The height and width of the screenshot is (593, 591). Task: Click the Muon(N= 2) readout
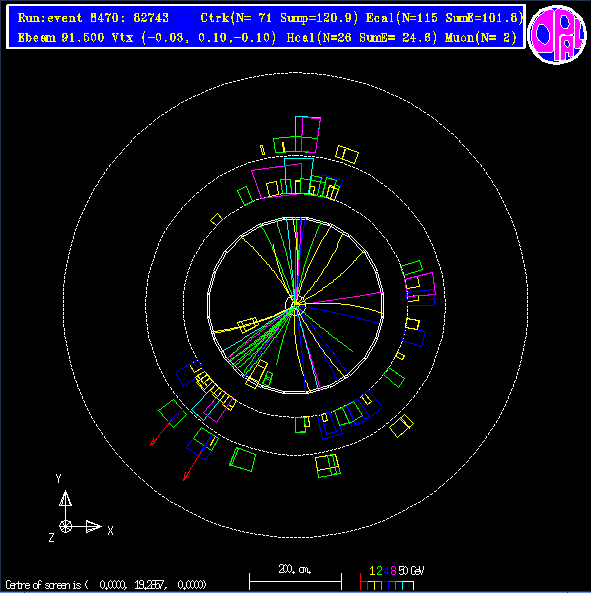pos(481,37)
